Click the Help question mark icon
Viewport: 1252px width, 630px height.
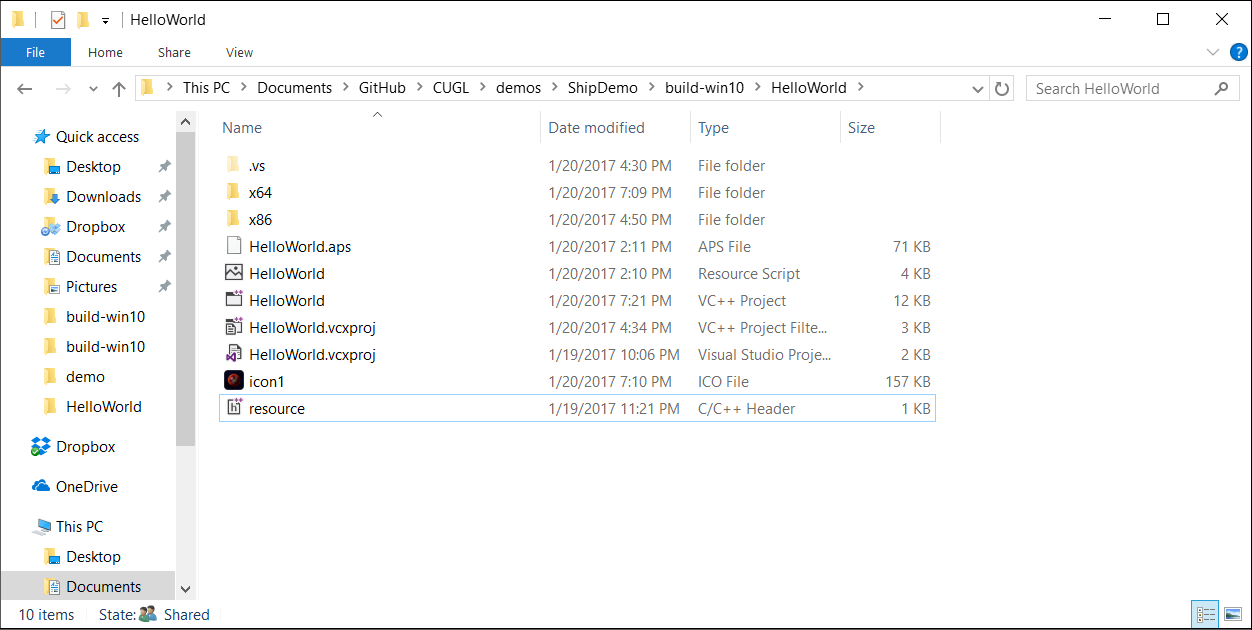point(1238,52)
